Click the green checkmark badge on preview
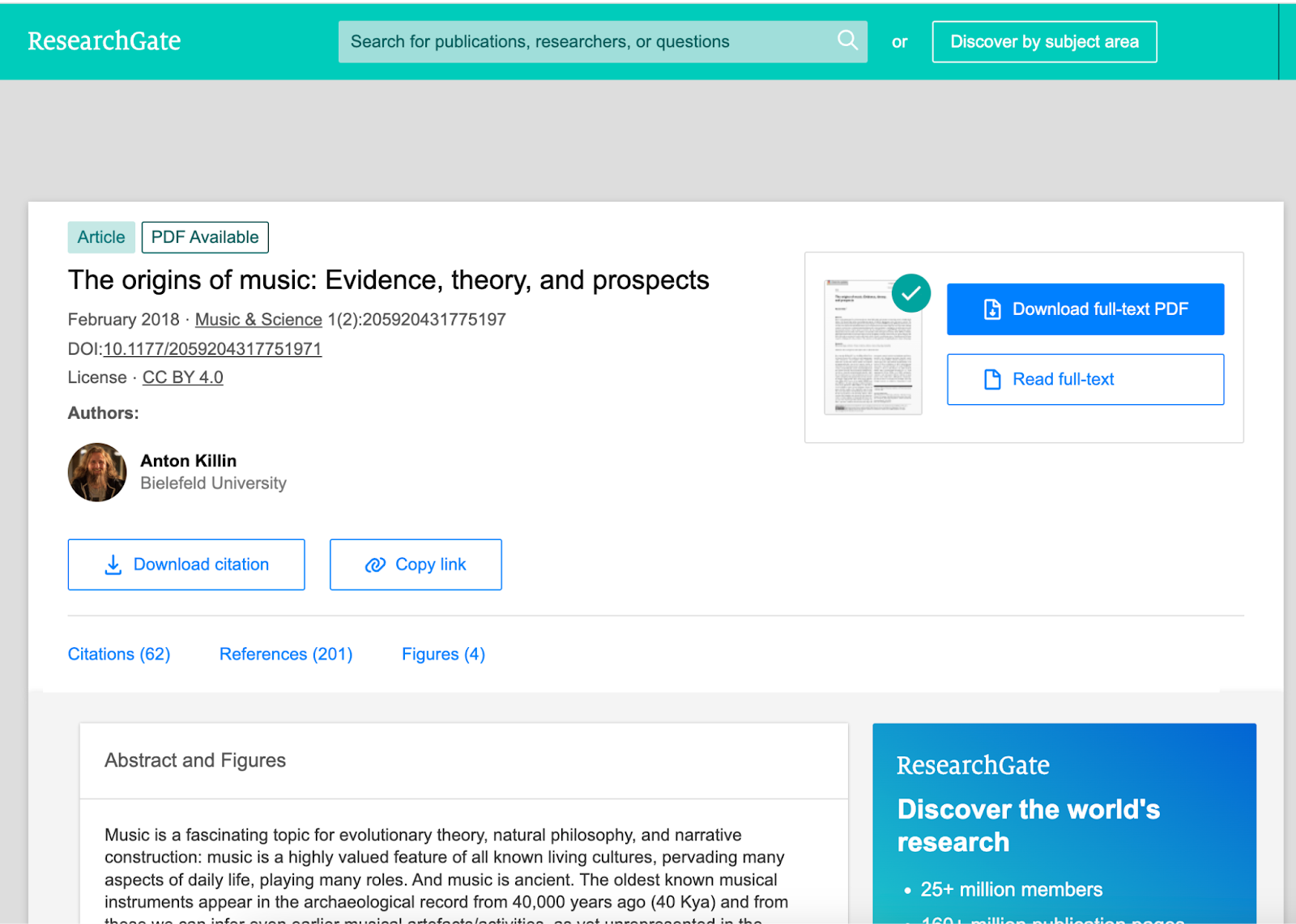Viewport: 1296px width, 924px height. [x=911, y=293]
